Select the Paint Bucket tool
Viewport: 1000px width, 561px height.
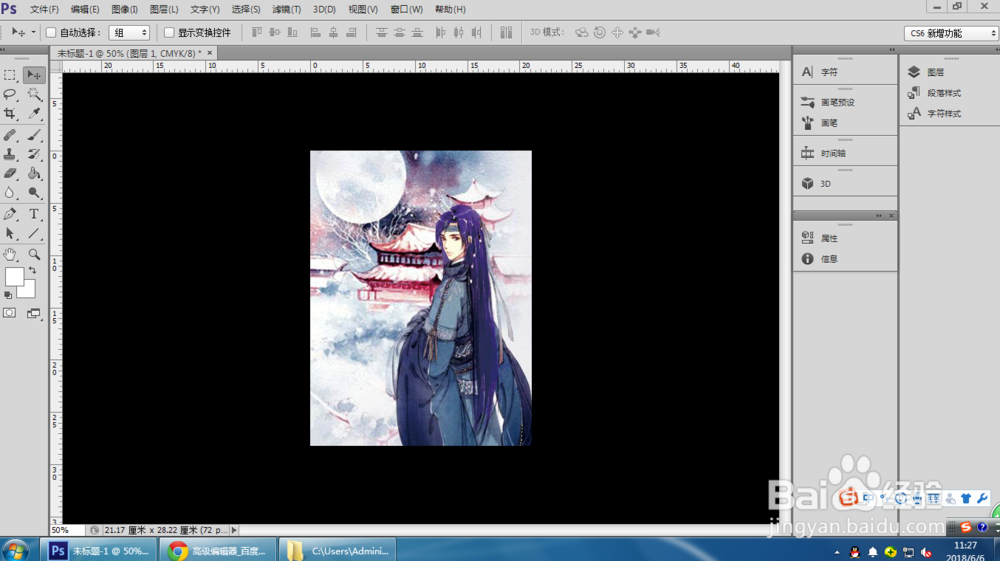click(34, 173)
